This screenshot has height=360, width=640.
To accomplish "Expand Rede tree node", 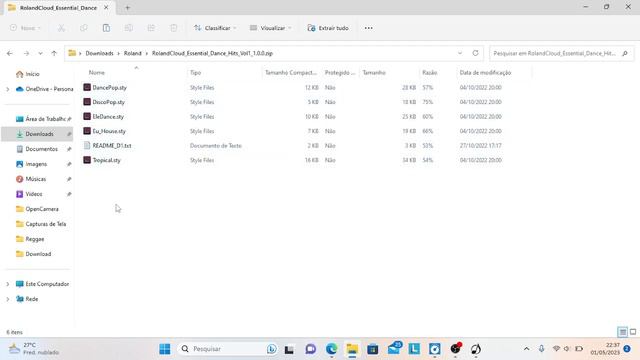I will click(8, 299).
